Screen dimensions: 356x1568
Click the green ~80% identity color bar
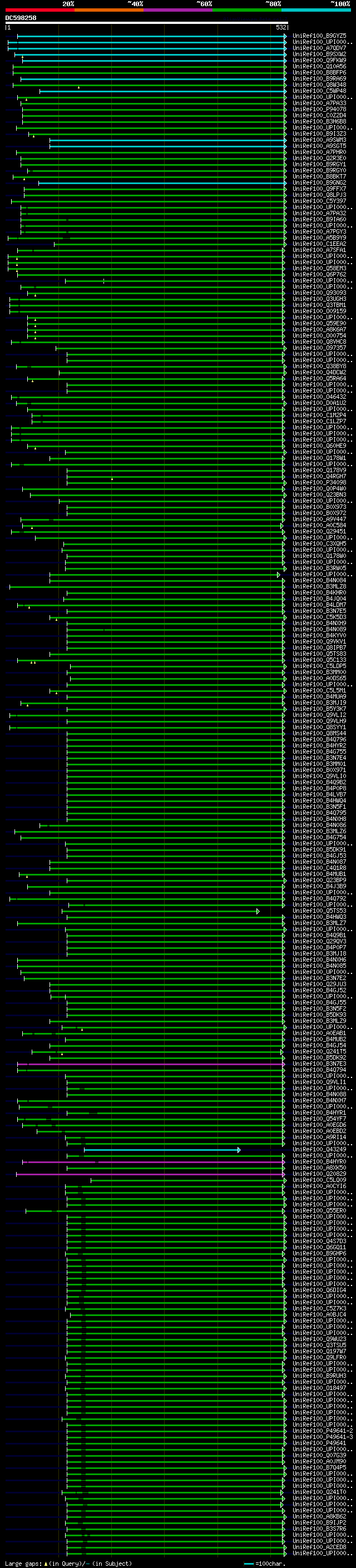pos(247,10)
